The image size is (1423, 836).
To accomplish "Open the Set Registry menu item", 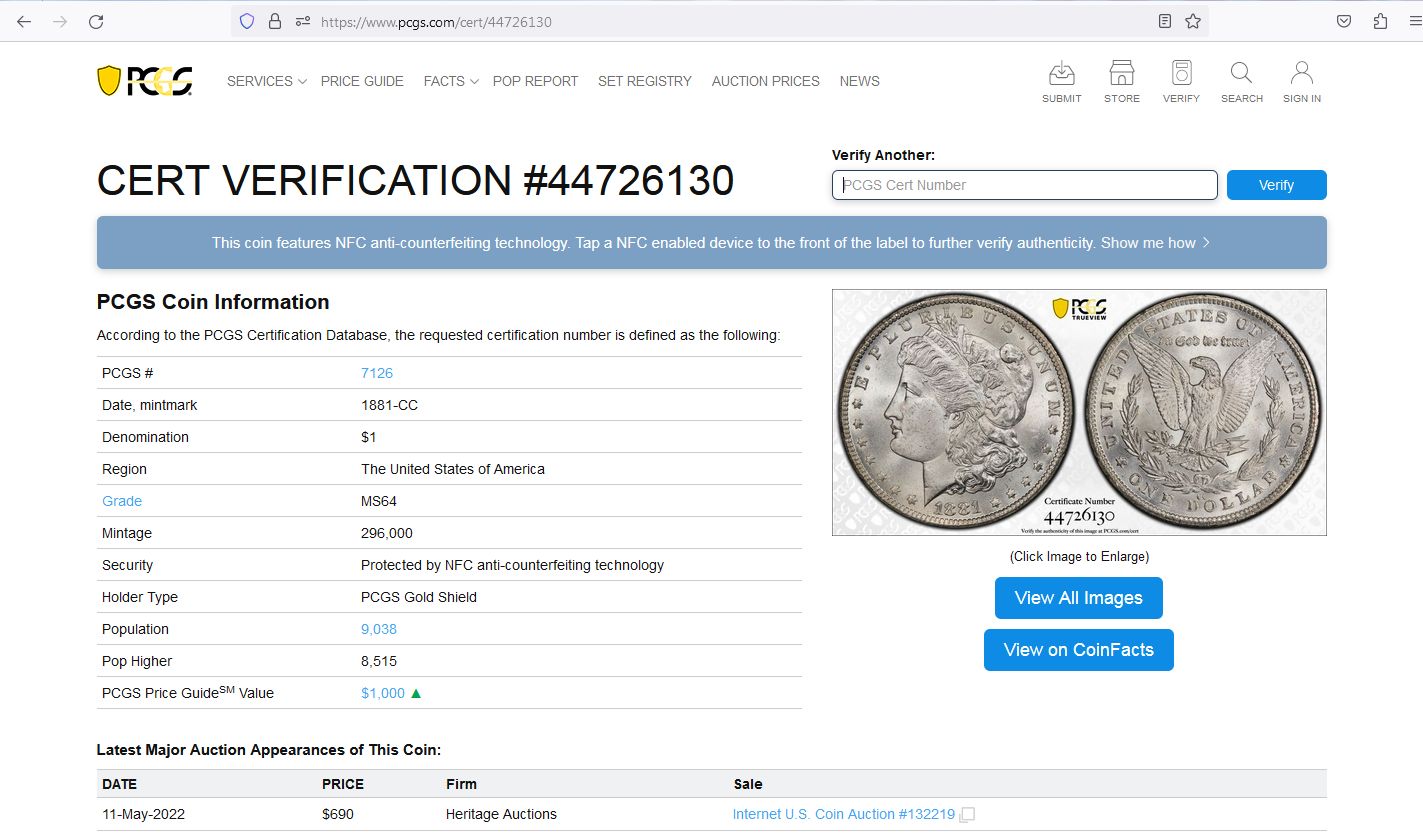I will pos(645,81).
